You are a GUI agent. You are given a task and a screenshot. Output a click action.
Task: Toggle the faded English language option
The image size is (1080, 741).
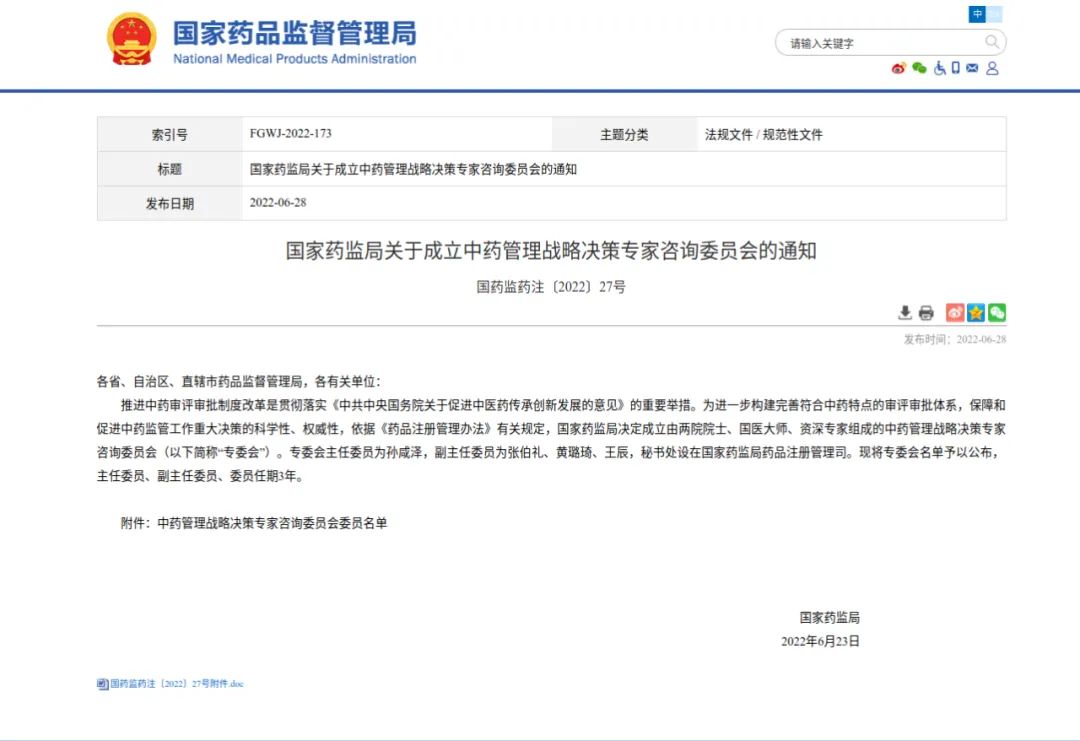click(994, 14)
